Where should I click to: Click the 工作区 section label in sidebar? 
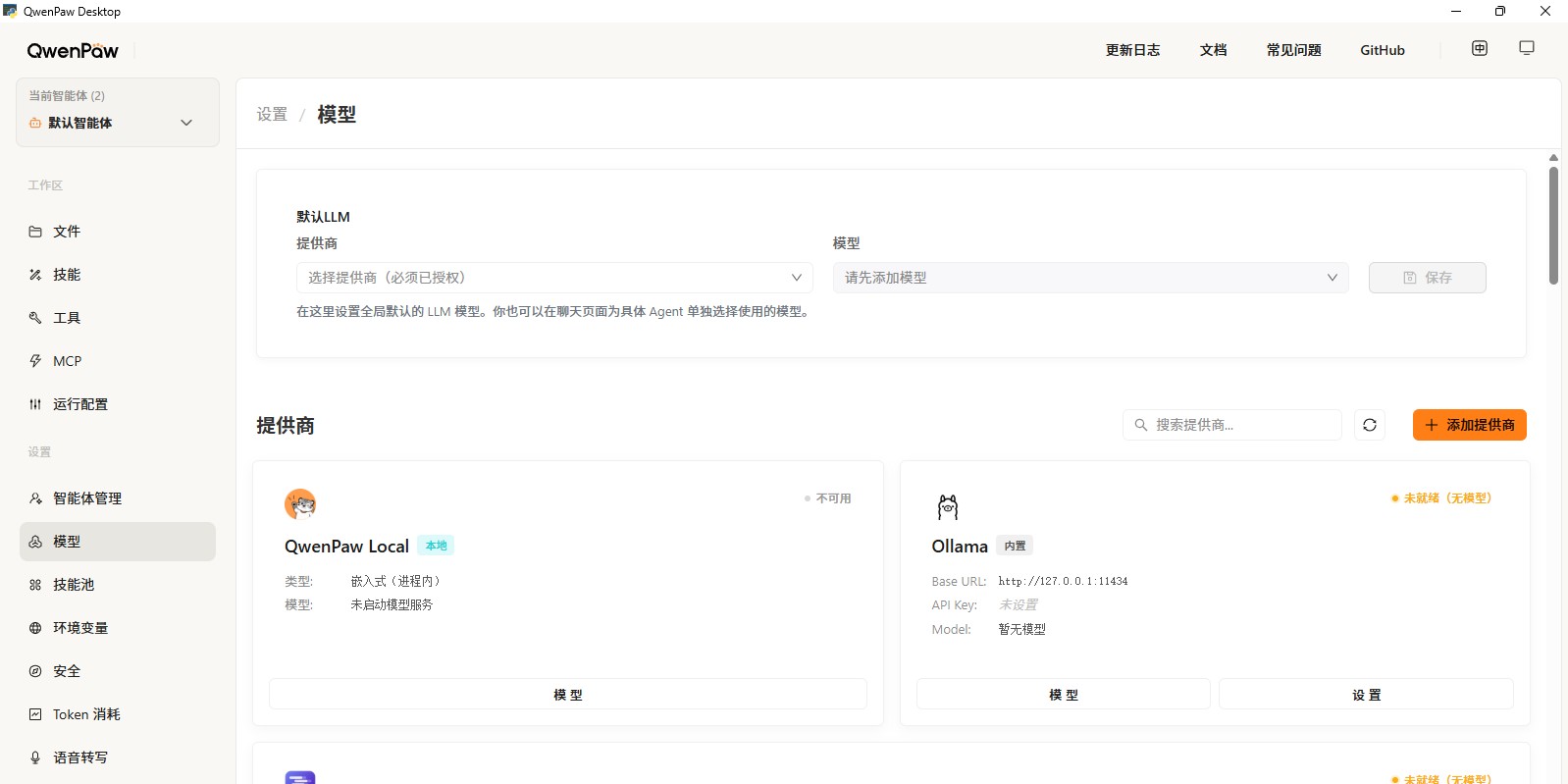[x=45, y=185]
